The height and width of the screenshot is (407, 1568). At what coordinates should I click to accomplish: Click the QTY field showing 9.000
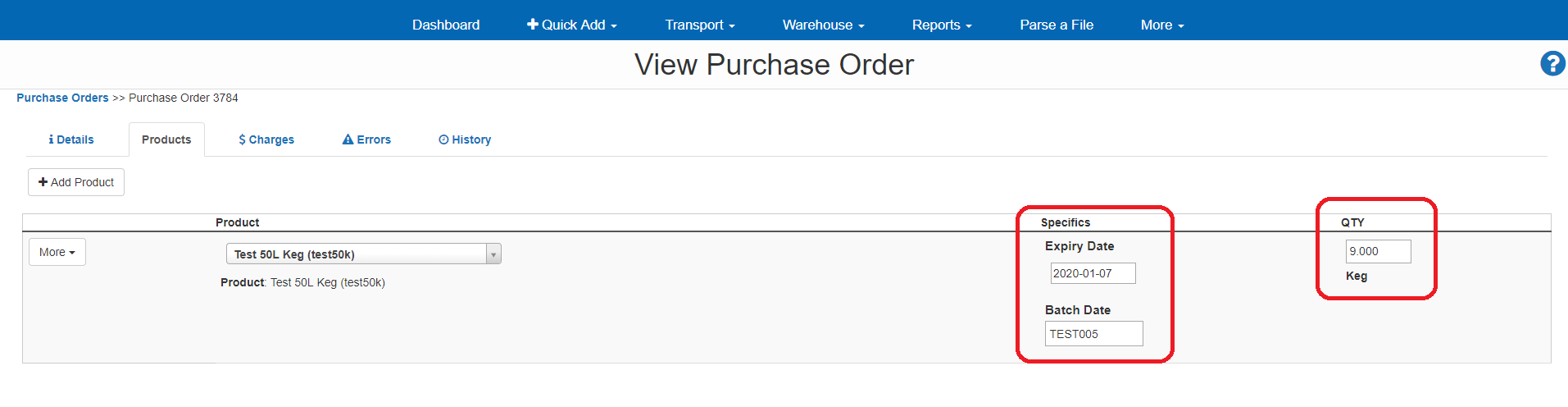(1378, 251)
